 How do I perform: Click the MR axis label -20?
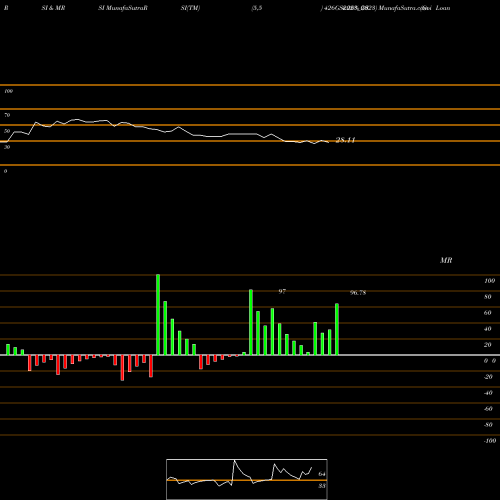coord(488,377)
